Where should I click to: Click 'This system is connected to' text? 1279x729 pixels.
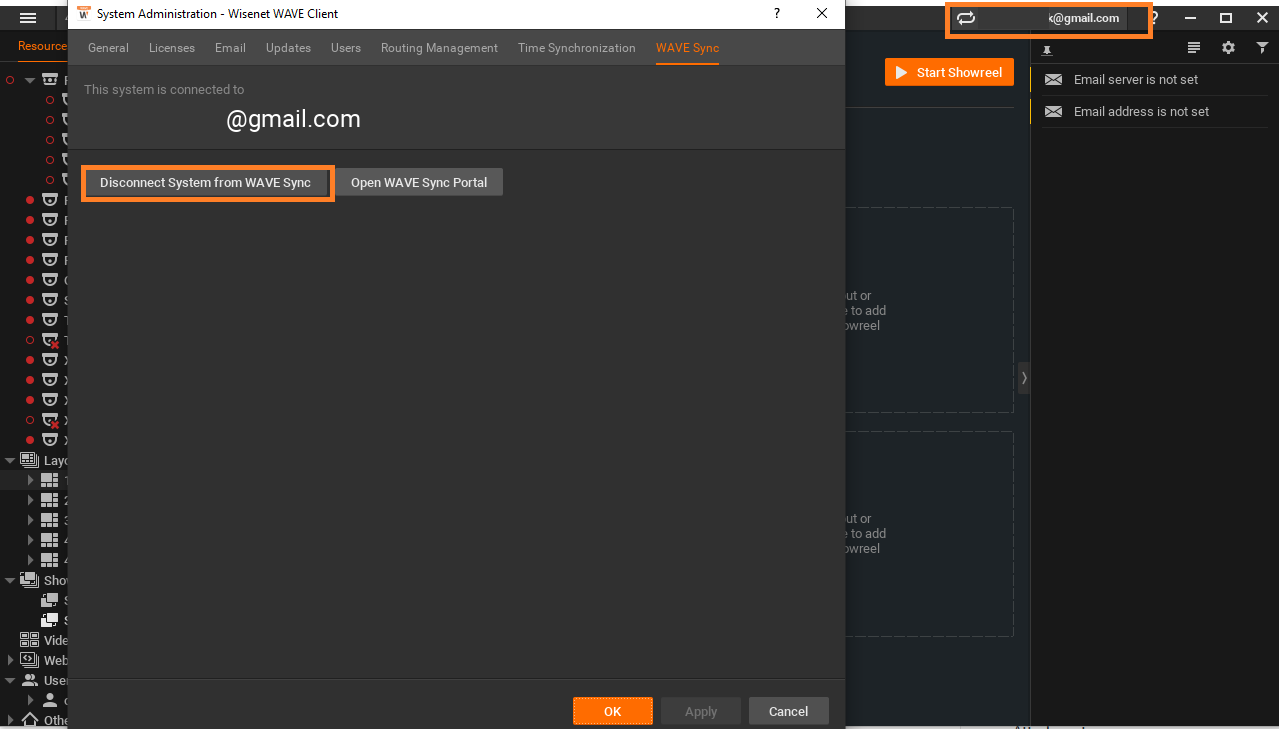[x=164, y=90]
